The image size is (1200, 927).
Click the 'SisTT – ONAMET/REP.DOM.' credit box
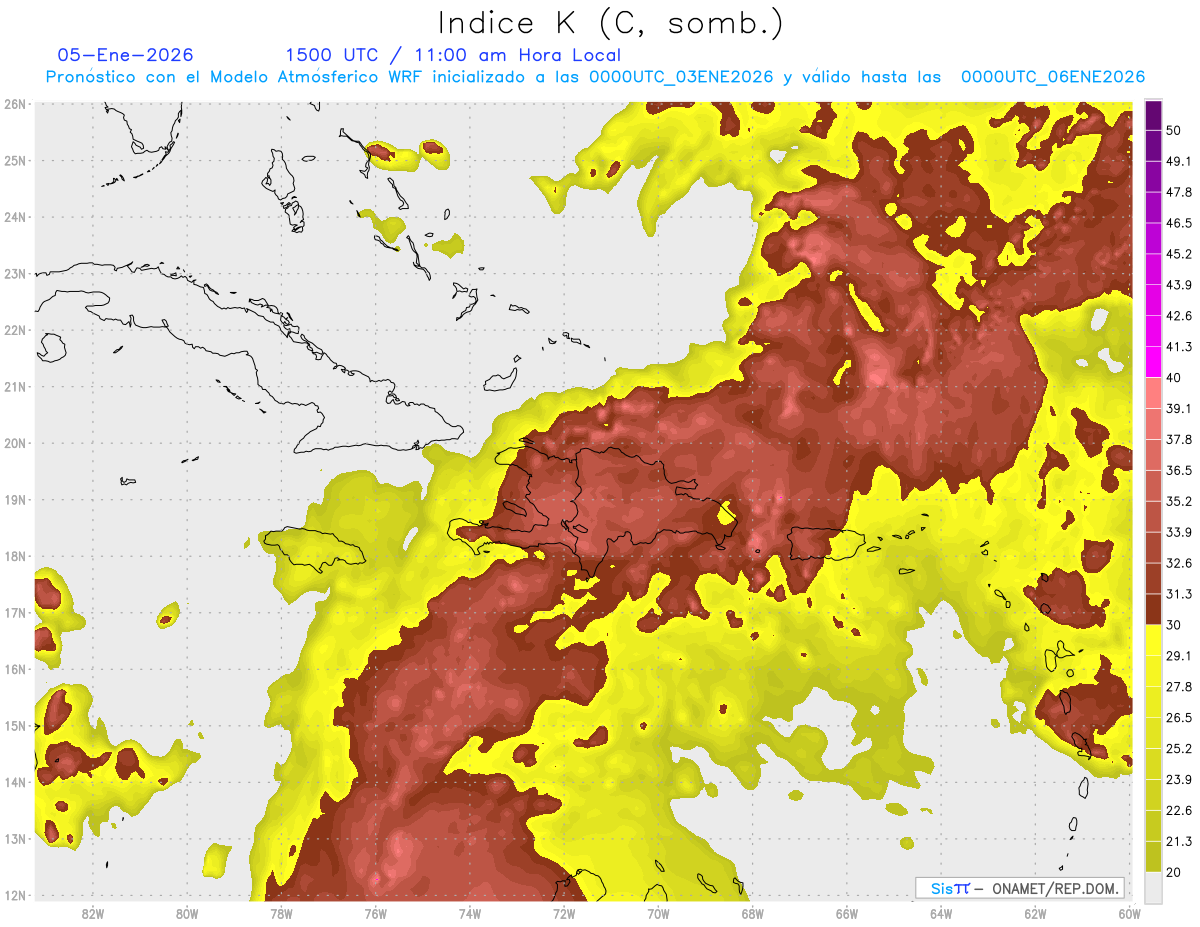[x=1020, y=888]
